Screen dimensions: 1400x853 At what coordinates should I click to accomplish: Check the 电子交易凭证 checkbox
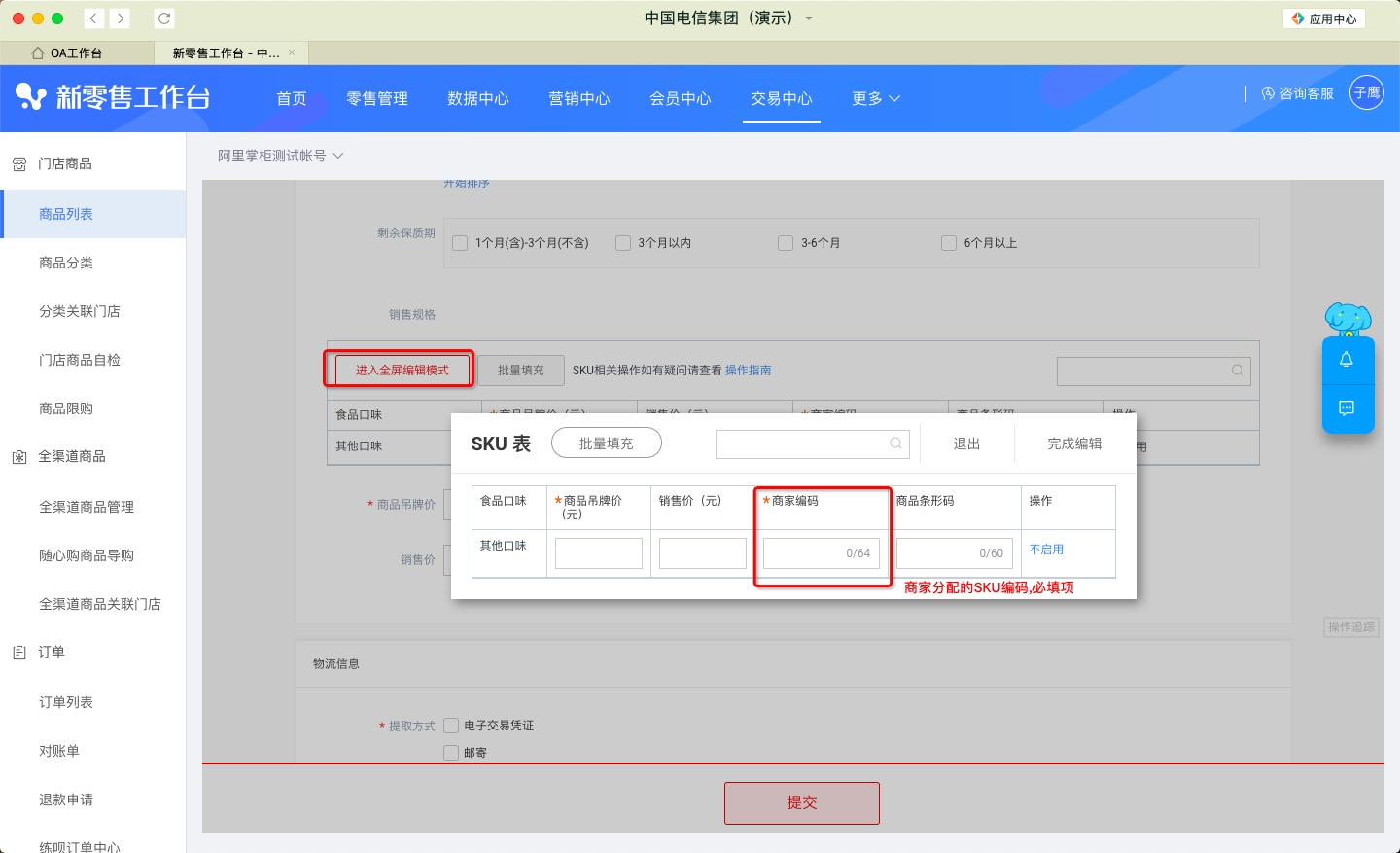(x=451, y=726)
